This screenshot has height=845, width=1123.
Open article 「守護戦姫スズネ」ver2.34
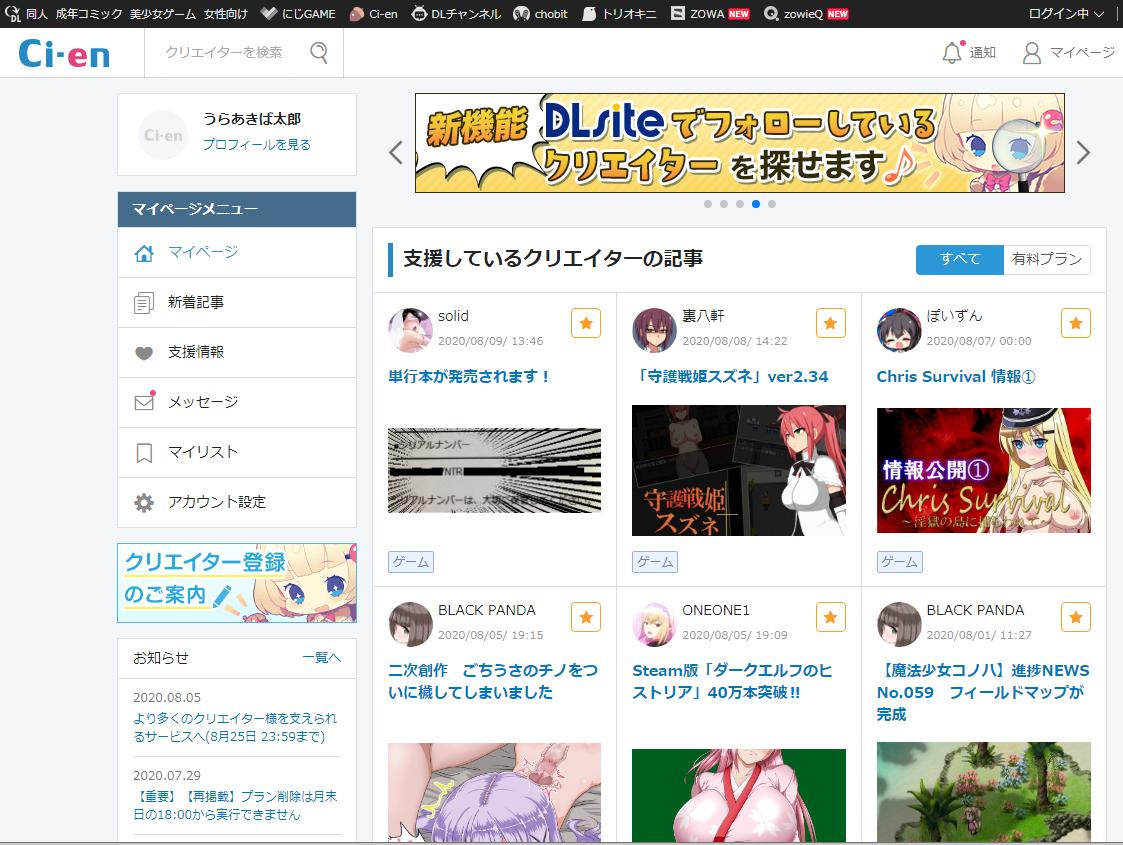pyautogui.click(x=731, y=377)
